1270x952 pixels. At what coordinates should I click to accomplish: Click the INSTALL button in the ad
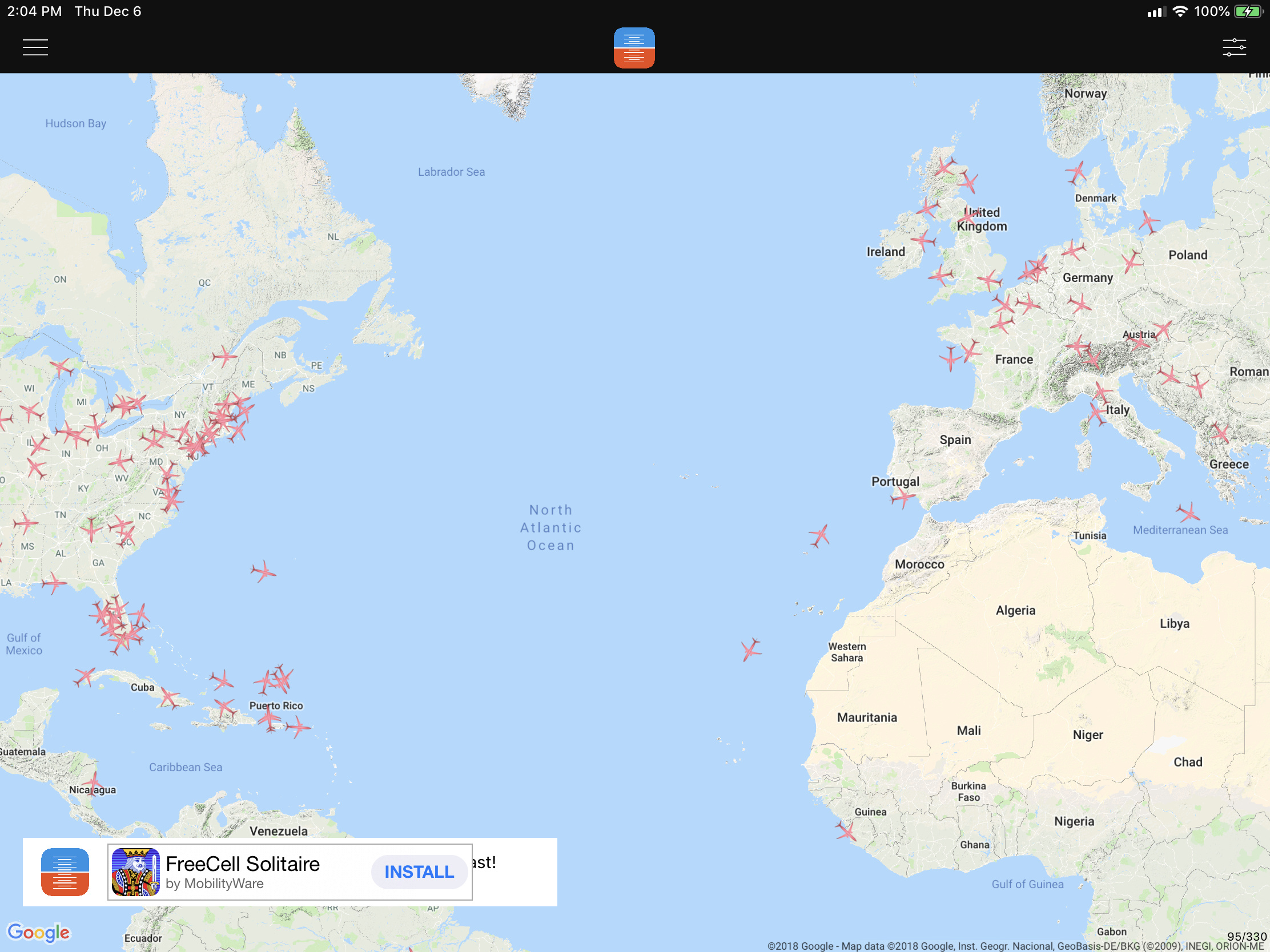(x=419, y=872)
